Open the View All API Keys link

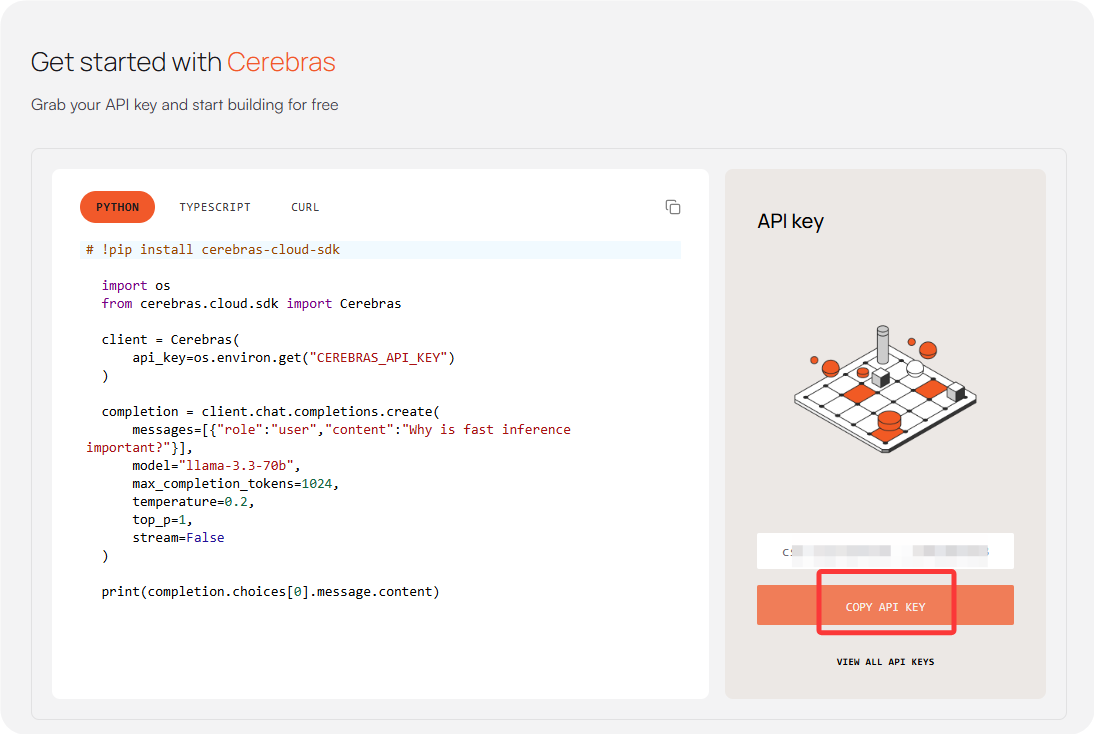(885, 662)
